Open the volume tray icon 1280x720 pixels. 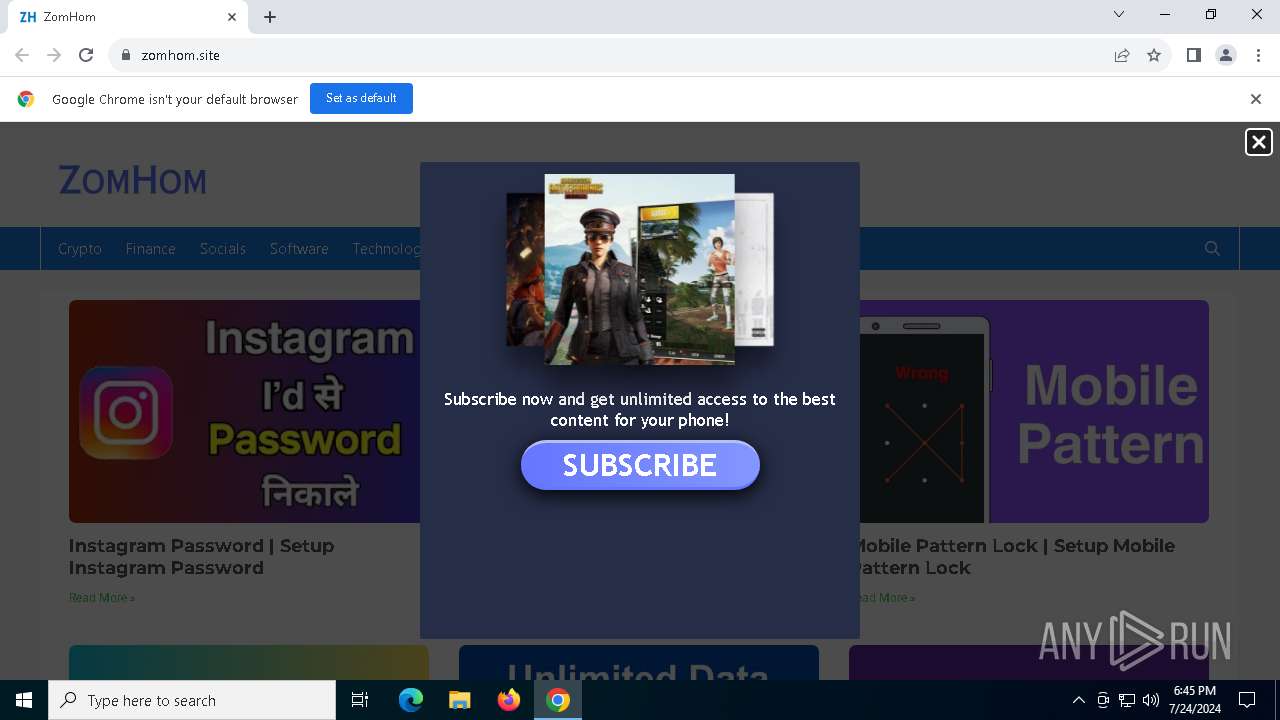1150,700
